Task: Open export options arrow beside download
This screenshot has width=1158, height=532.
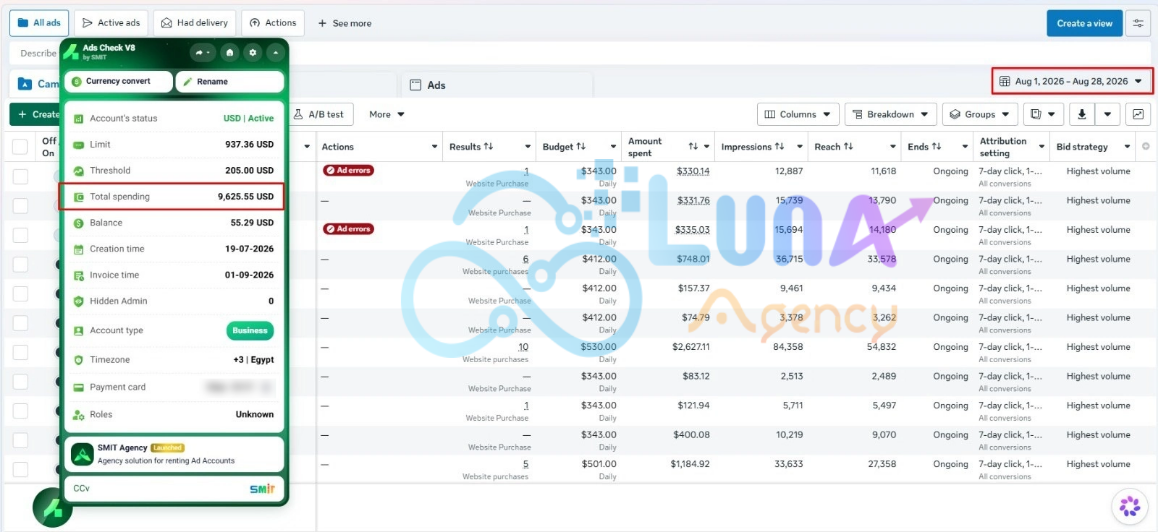Action: pyautogui.click(x=1107, y=115)
